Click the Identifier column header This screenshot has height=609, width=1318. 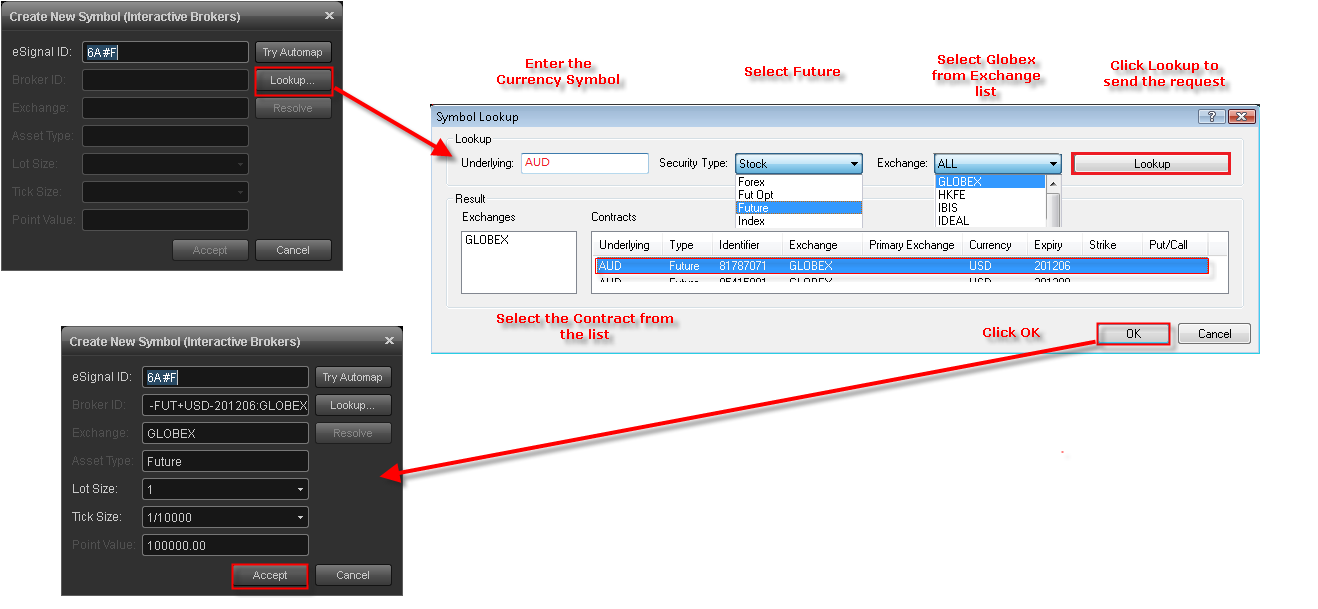coord(749,245)
